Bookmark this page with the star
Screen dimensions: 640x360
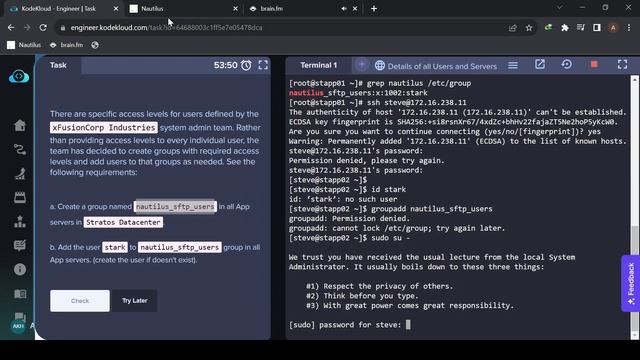[x=529, y=28]
